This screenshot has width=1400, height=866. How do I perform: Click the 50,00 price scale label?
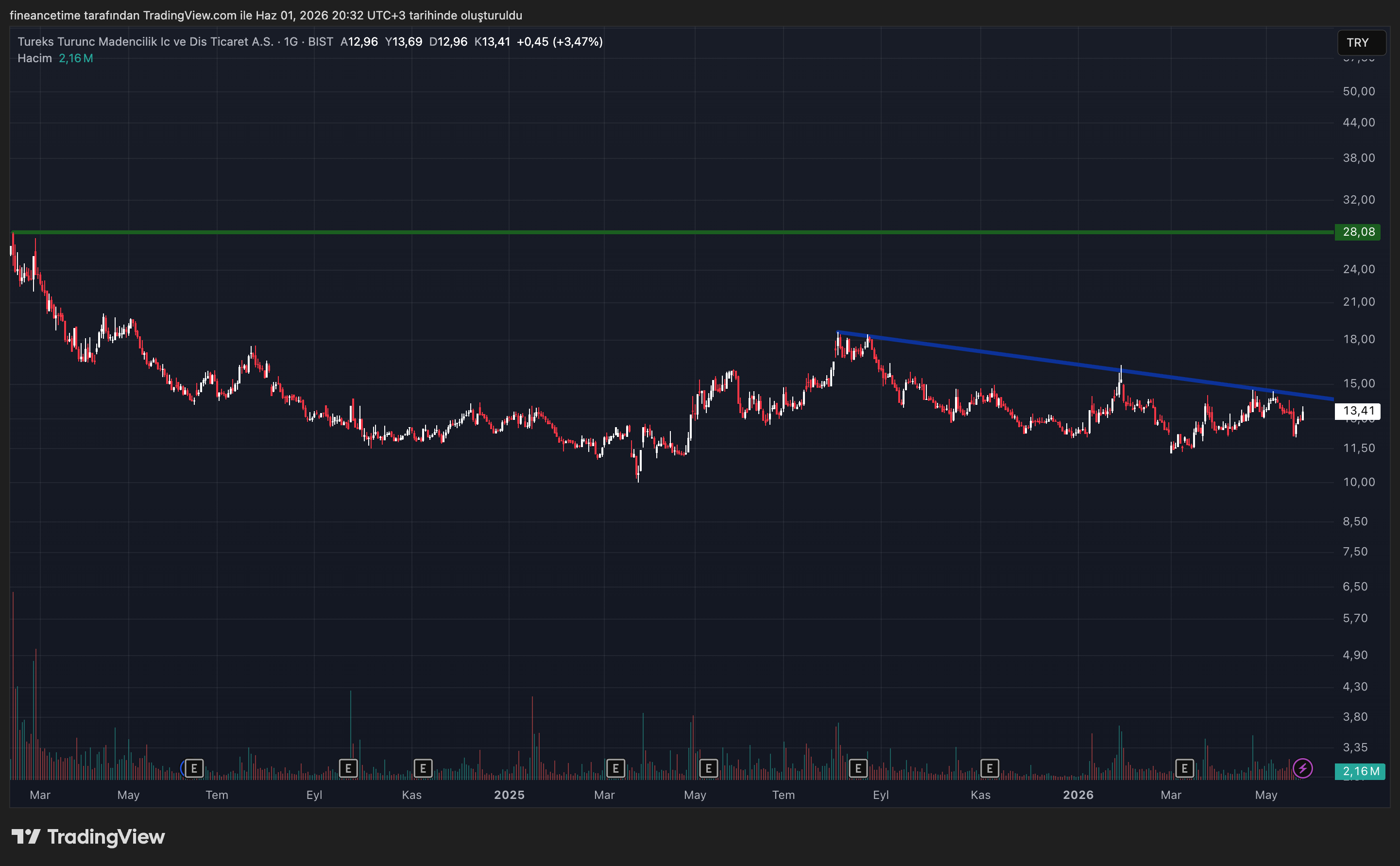[1359, 92]
